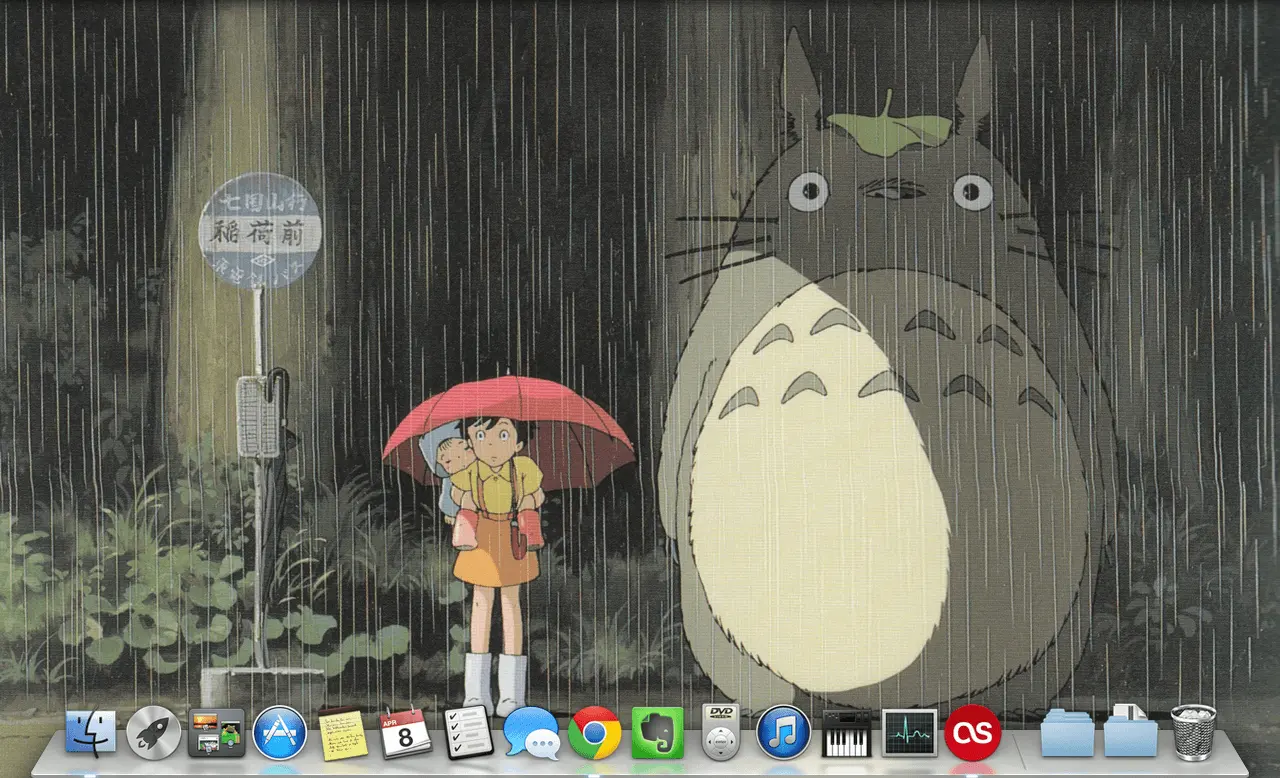Screen dimensions: 1280x778
Task: Open the yellow Stickies notes app
Action: (343, 734)
